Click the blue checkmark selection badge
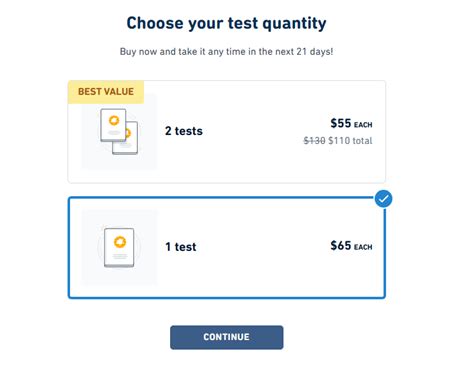Image resolution: width=474 pixels, height=370 pixels. pos(383,199)
